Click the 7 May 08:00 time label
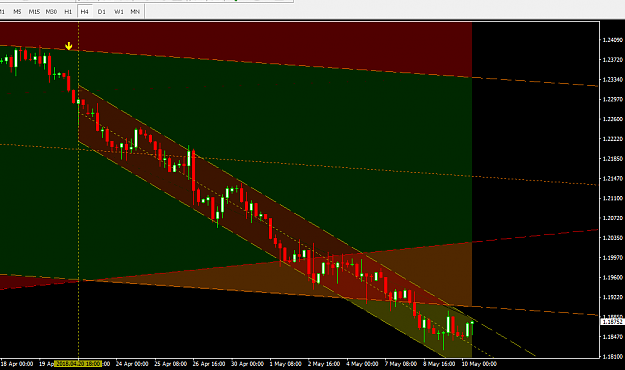The width and height of the screenshot is (625, 370). [401, 364]
